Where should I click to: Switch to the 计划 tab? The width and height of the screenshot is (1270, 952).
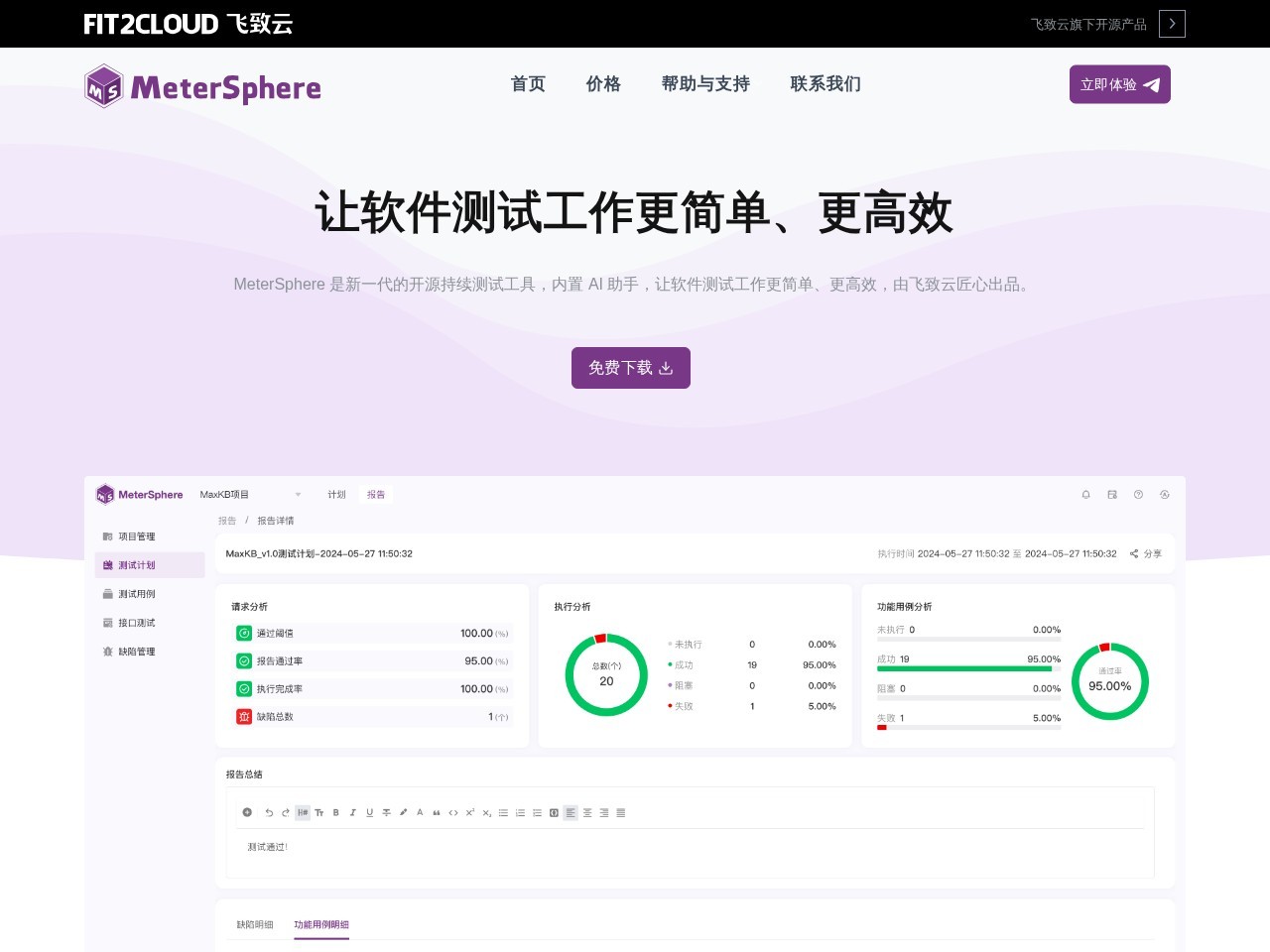337,495
